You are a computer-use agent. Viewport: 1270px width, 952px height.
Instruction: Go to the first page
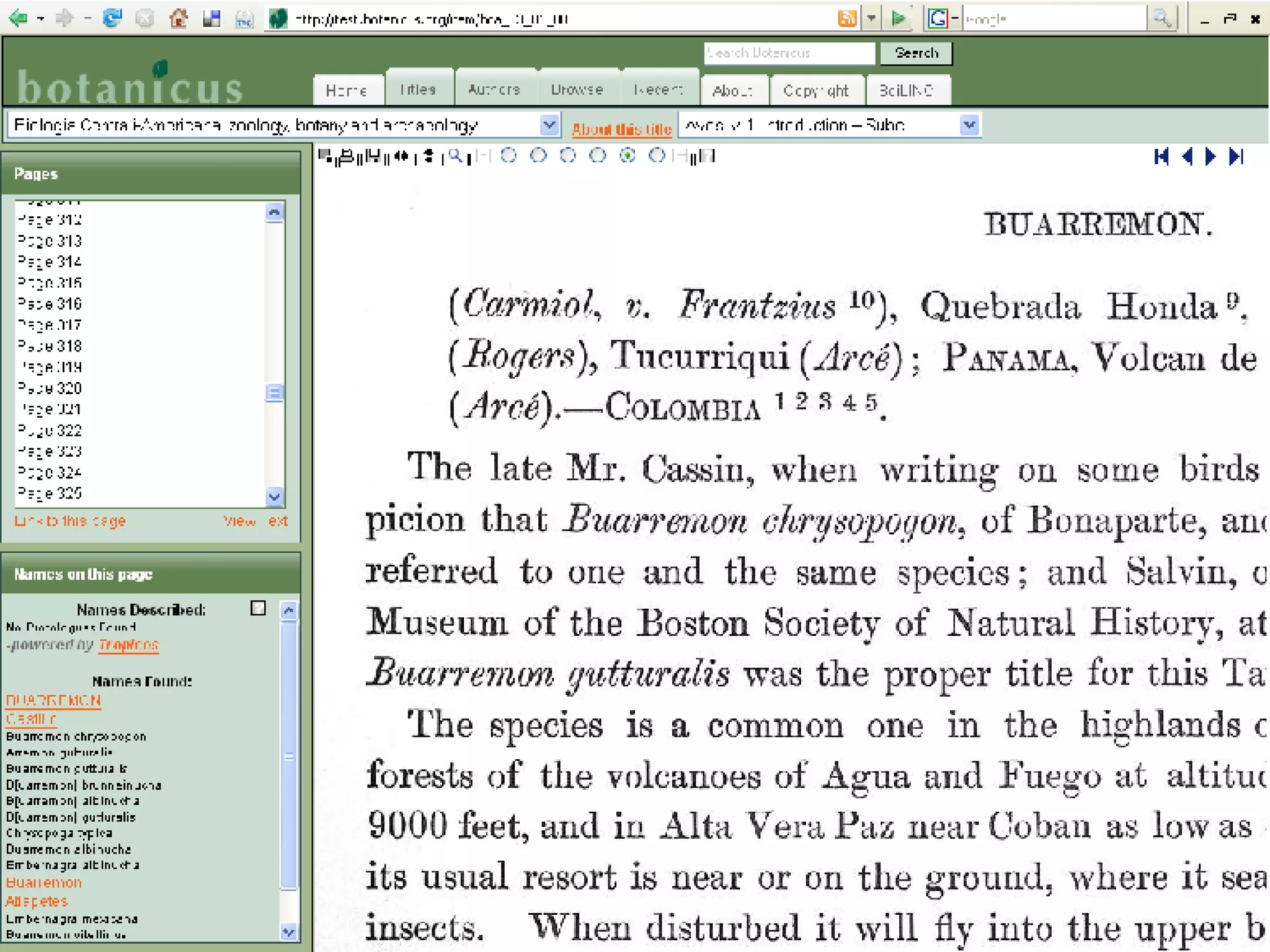(x=1161, y=156)
